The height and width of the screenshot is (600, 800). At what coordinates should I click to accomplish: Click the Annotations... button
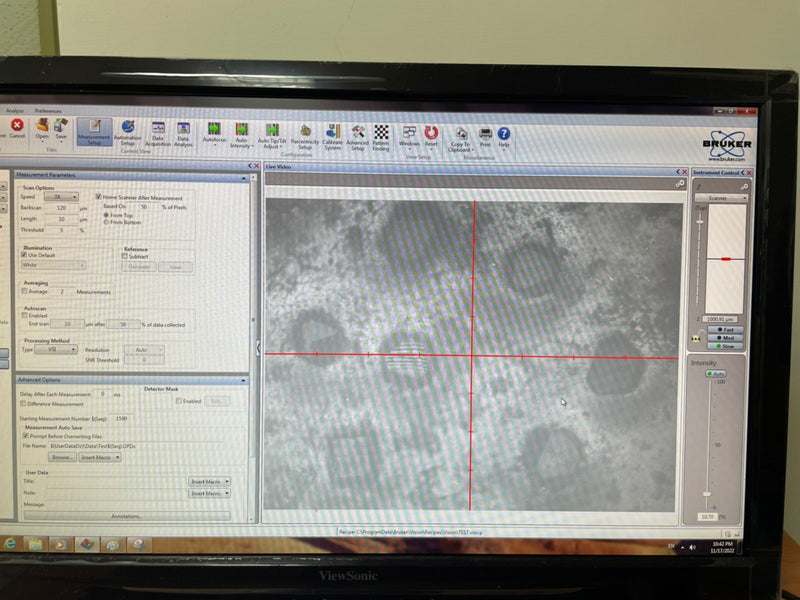click(x=127, y=516)
